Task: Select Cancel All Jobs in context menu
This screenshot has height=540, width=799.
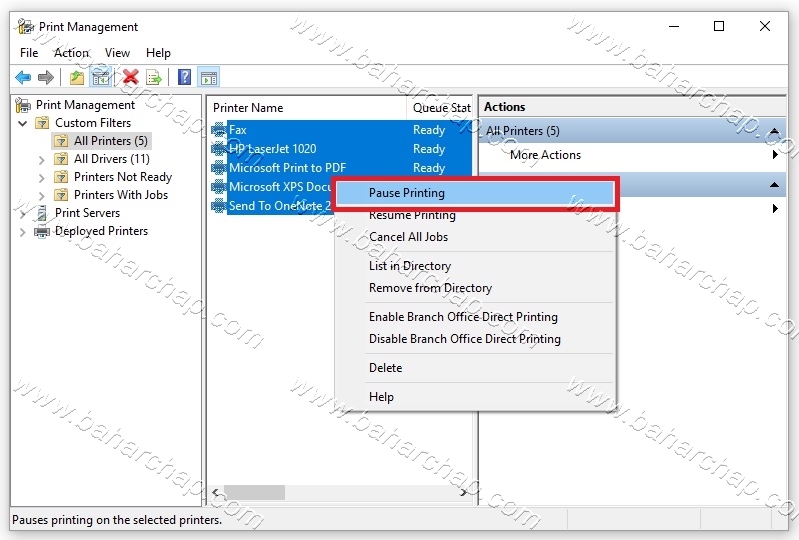Action: [475, 237]
